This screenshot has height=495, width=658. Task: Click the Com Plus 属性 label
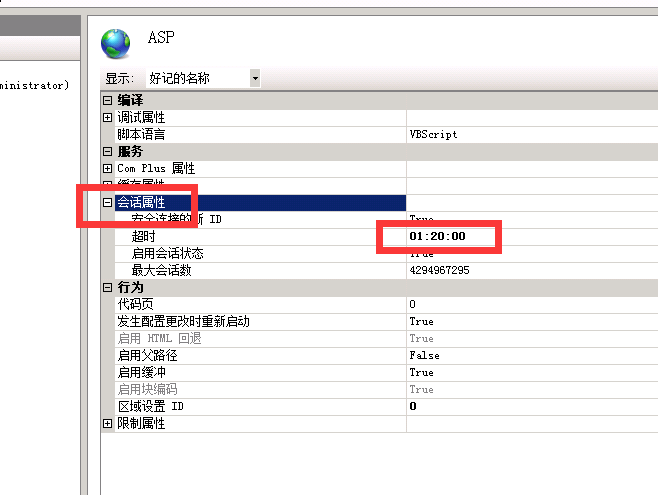click(x=156, y=169)
